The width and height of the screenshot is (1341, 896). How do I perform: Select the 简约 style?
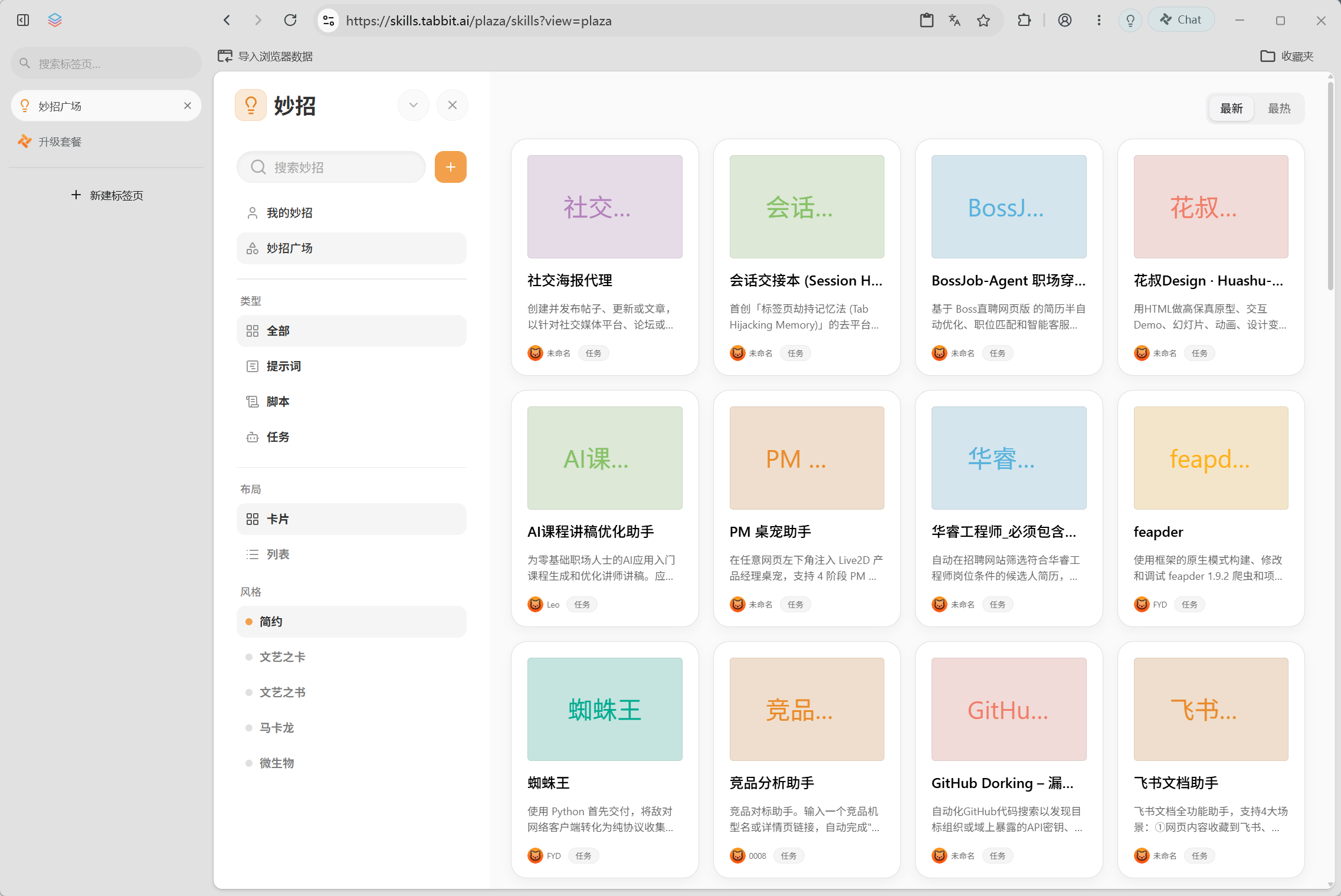352,622
